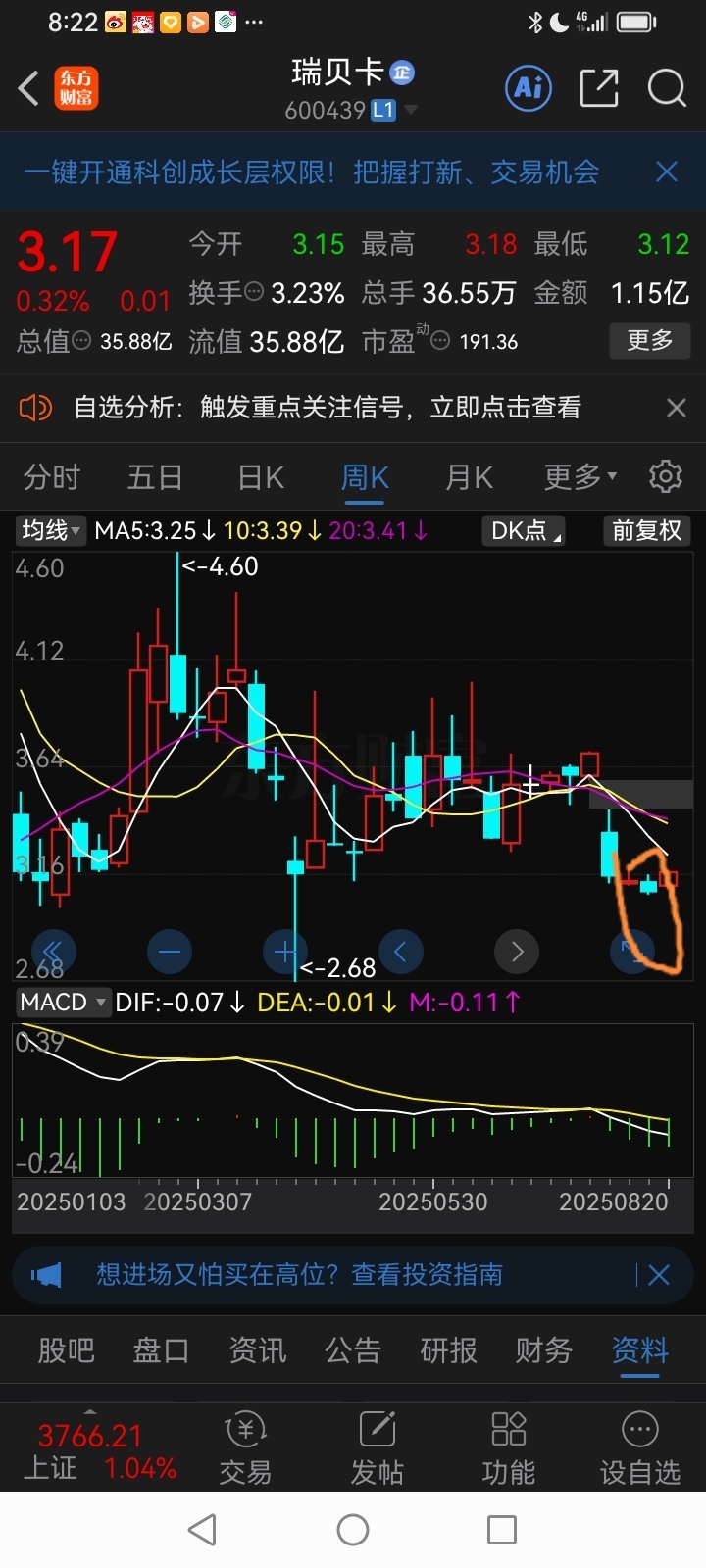706x1568 pixels.
Task: Toggle the DK点 option
Action: tap(524, 530)
